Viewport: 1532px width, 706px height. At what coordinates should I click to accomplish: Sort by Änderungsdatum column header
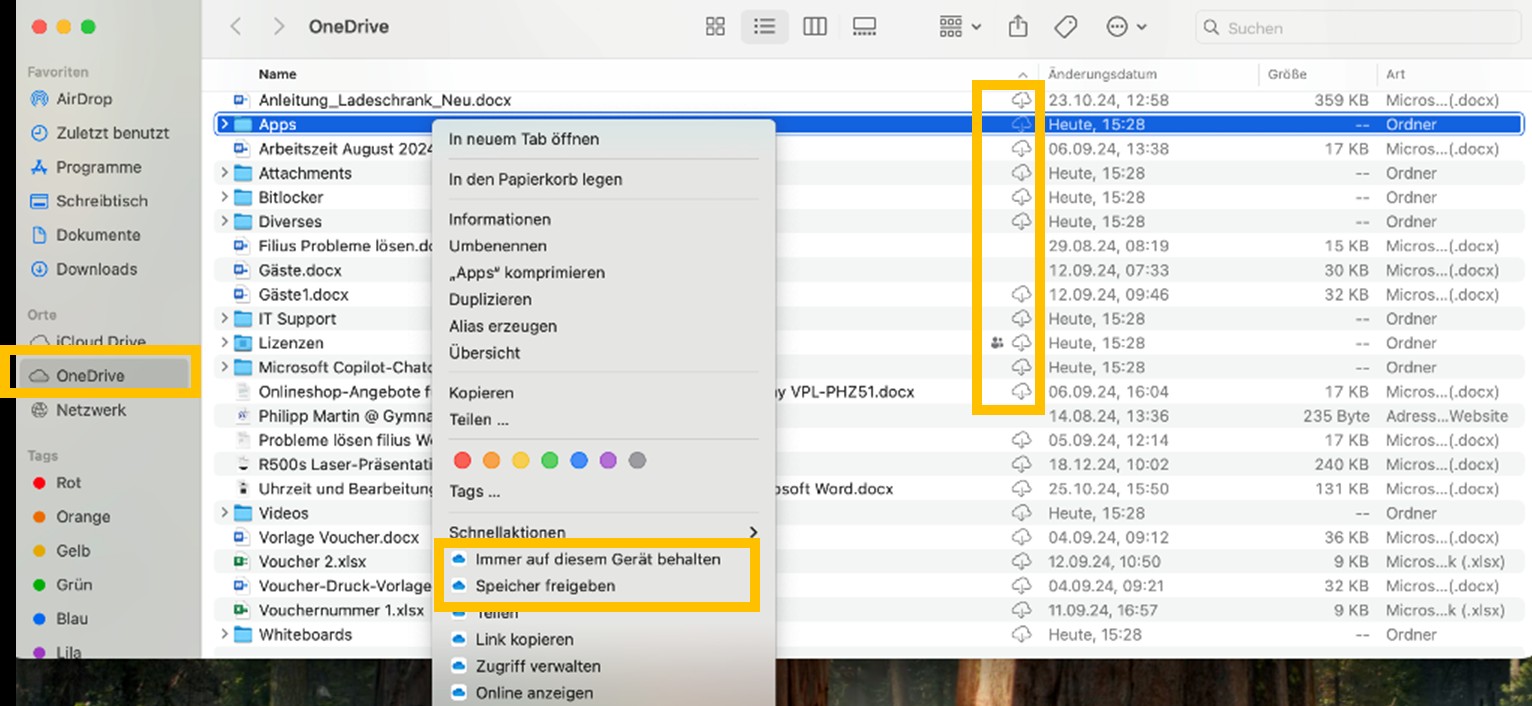(x=1102, y=74)
